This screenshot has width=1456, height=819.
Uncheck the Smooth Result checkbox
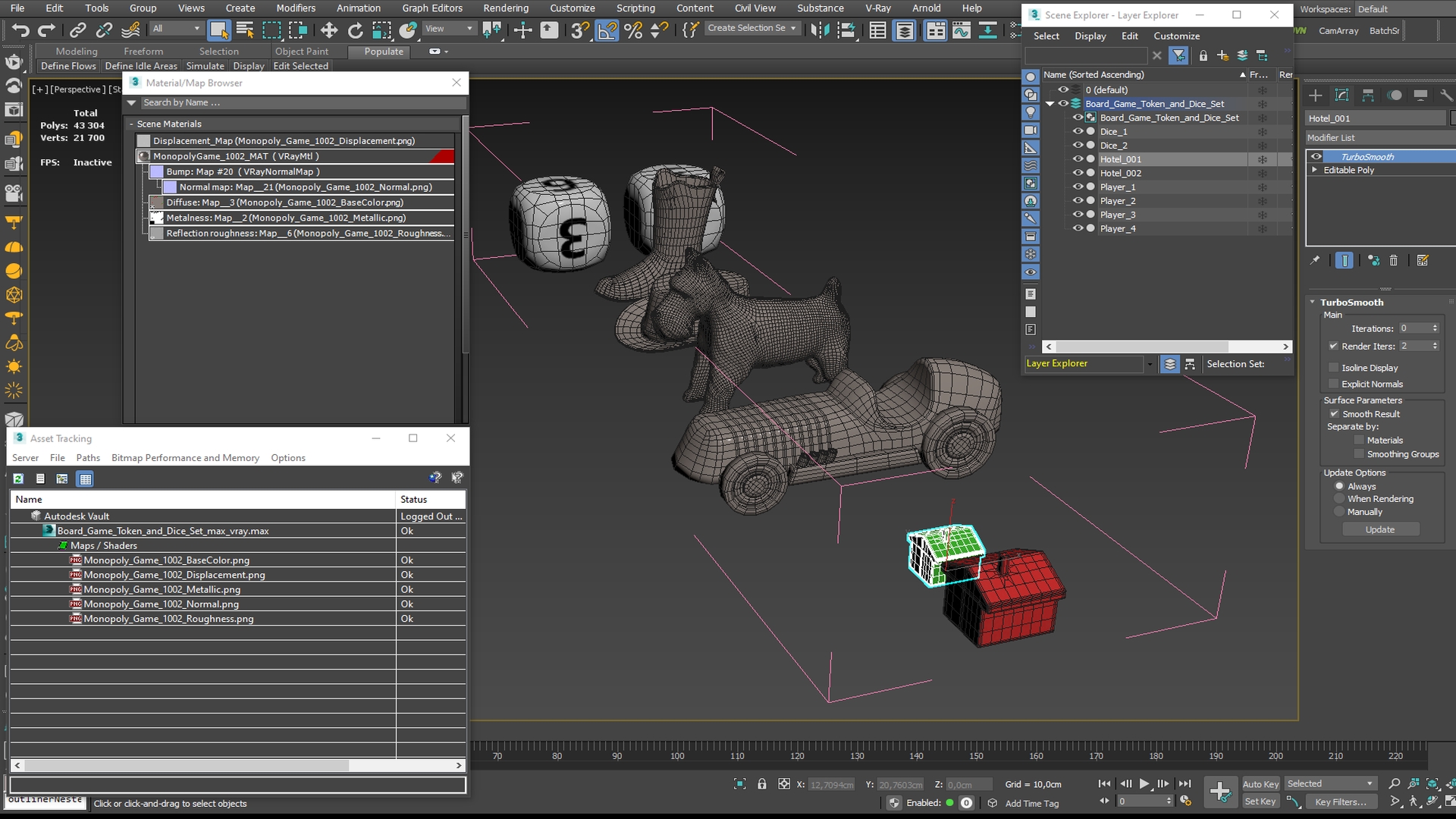click(x=1334, y=414)
